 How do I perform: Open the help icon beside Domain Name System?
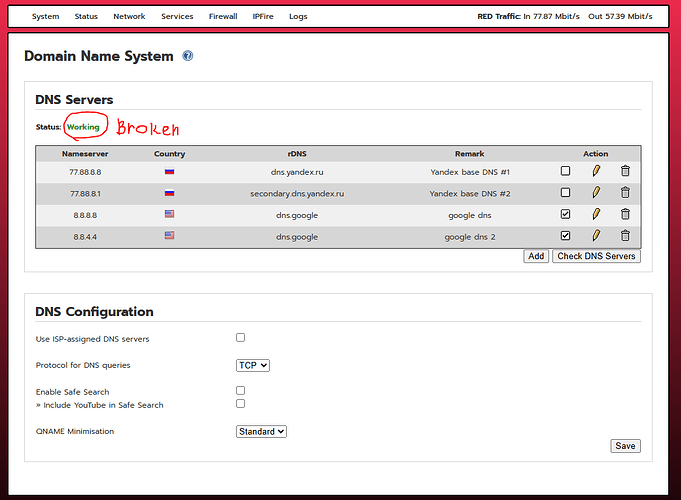coord(188,56)
